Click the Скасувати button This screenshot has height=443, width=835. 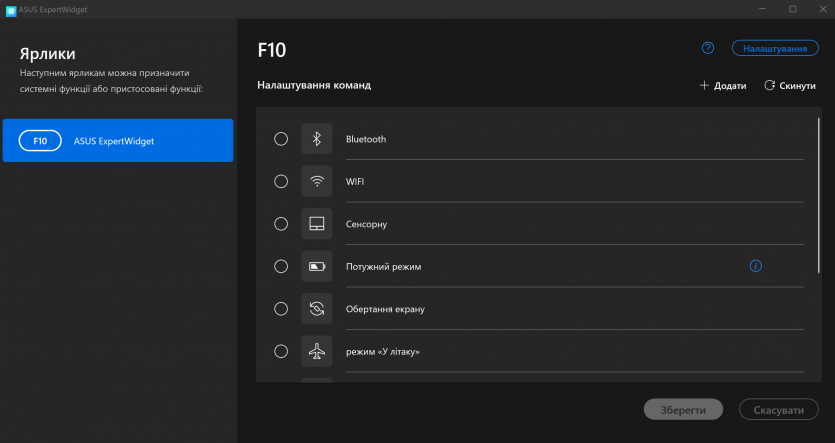(x=778, y=411)
